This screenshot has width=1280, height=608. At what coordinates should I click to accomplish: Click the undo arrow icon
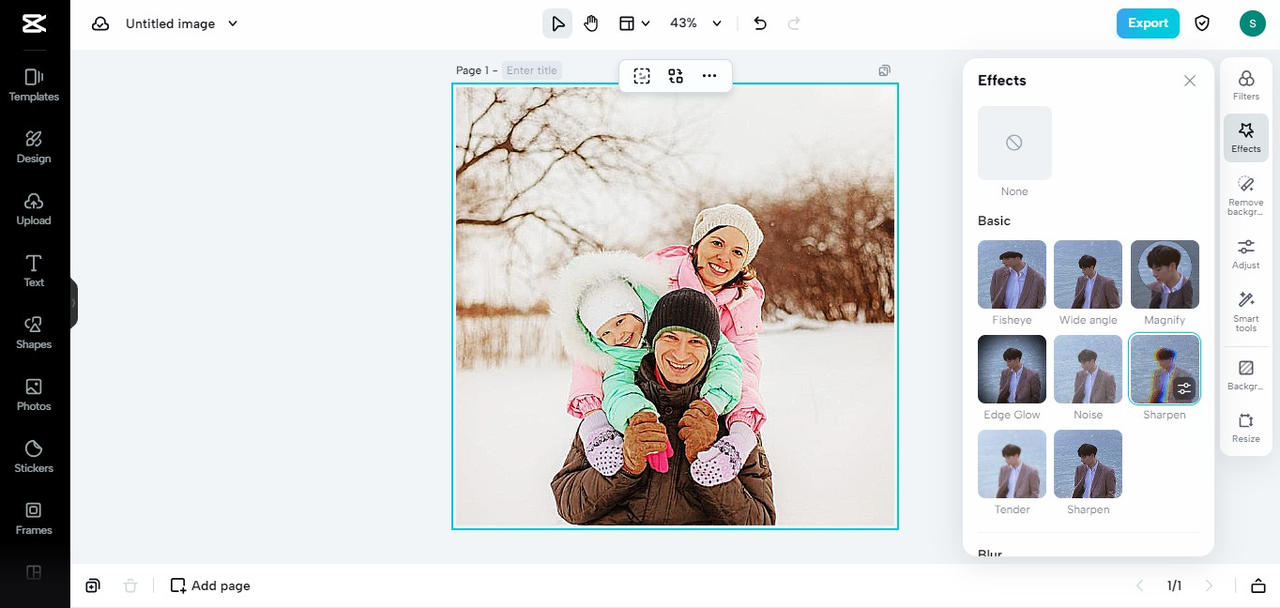point(760,23)
